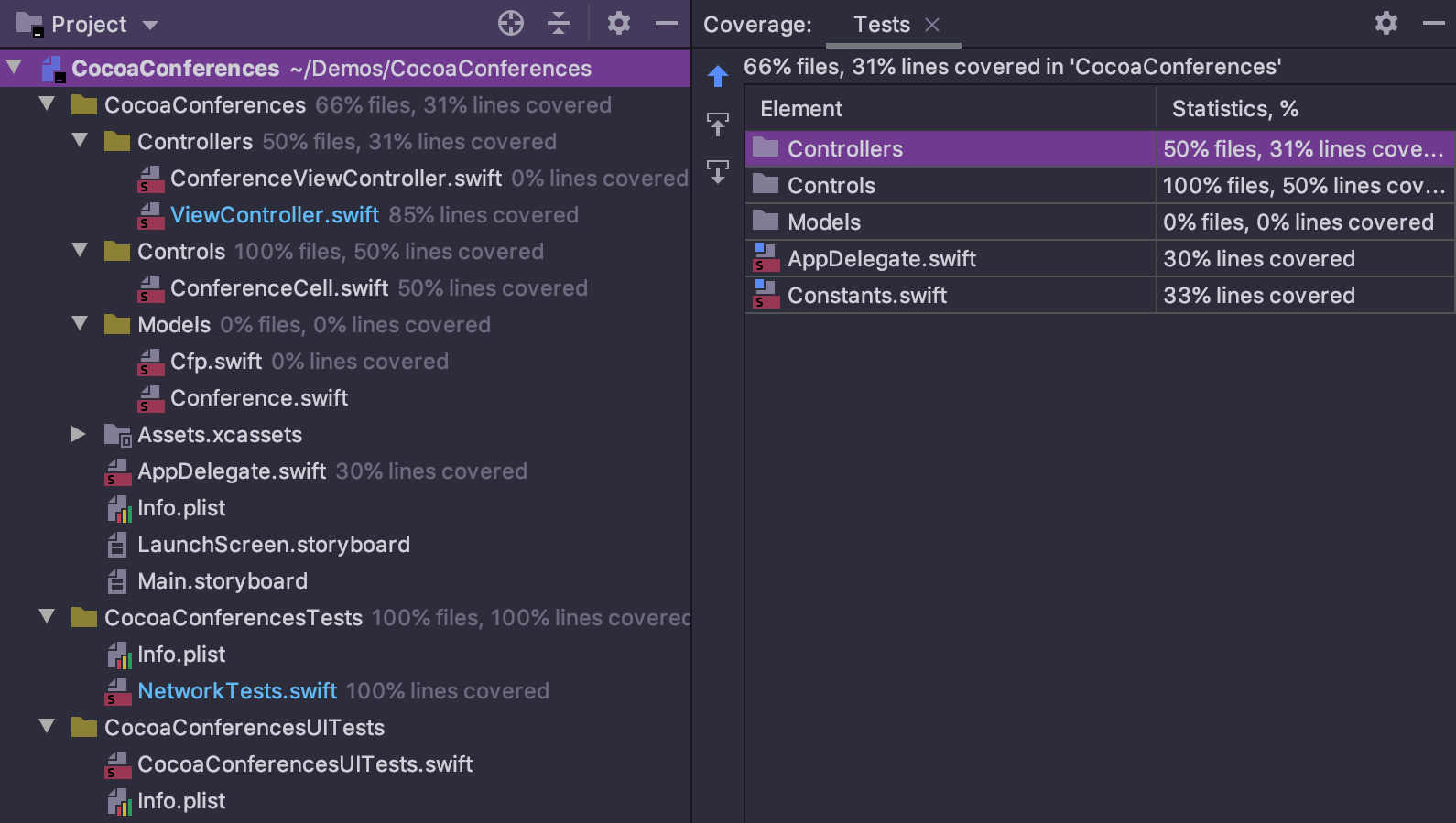Screen dimensions: 1456x823
Task: Click the Project panel title label
Action: (x=89, y=25)
